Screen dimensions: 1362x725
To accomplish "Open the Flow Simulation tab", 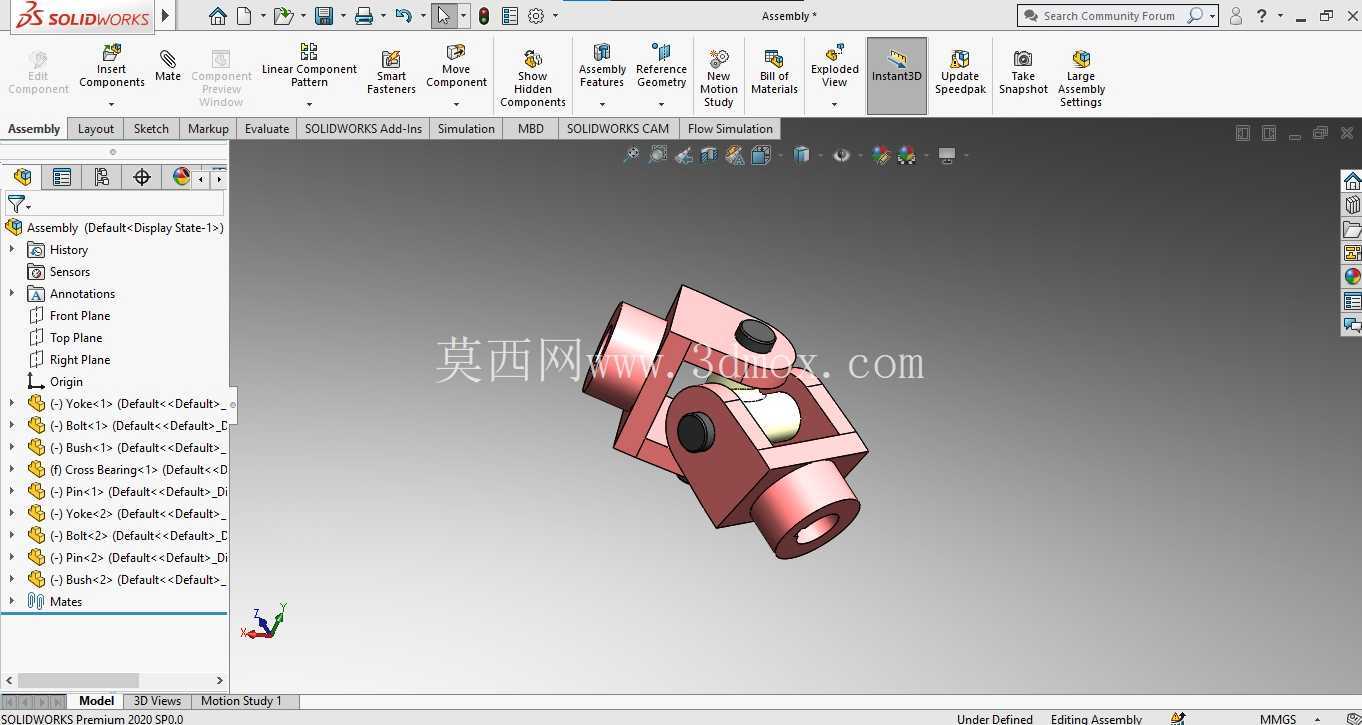I will point(730,128).
